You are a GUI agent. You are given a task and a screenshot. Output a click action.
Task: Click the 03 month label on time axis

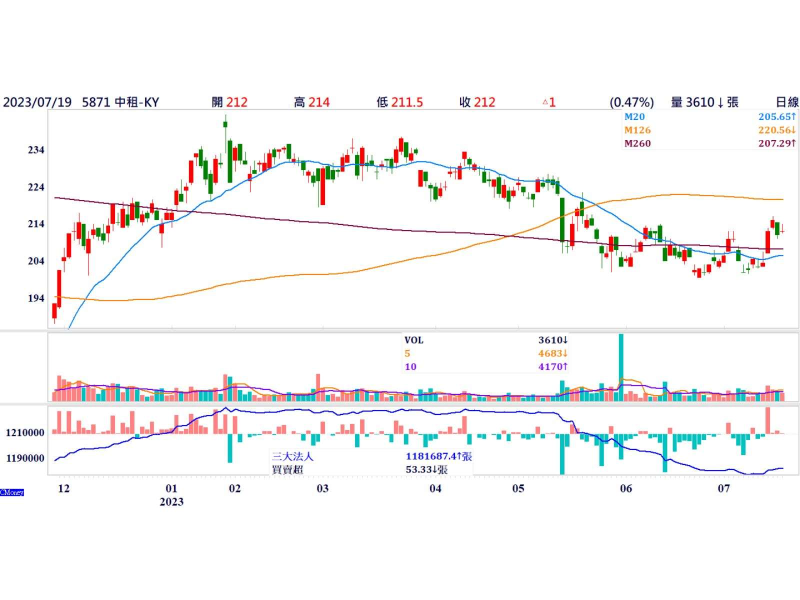(x=322, y=489)
